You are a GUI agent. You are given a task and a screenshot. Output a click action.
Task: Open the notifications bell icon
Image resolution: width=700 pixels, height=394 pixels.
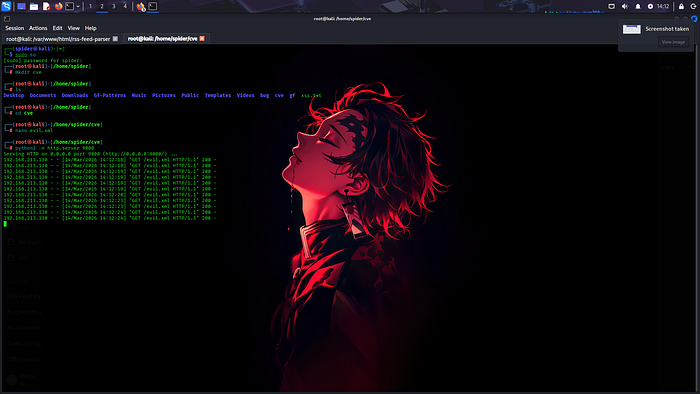pyautogui.click(x=638, y=6)
